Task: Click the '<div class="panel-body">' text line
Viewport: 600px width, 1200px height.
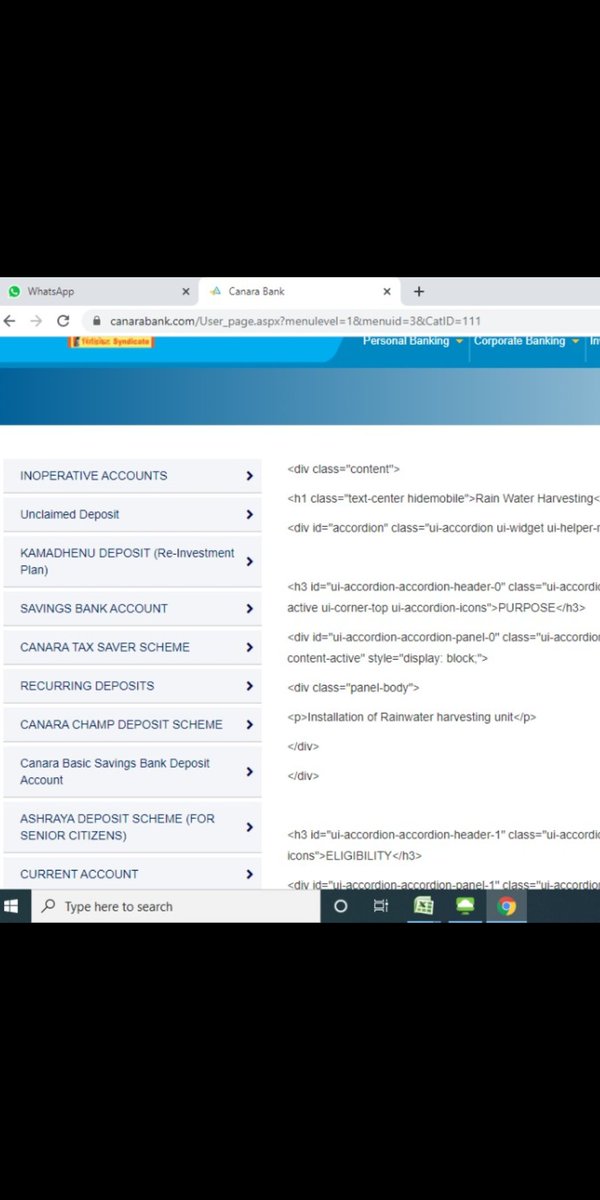Action: [x=353, y=688]
